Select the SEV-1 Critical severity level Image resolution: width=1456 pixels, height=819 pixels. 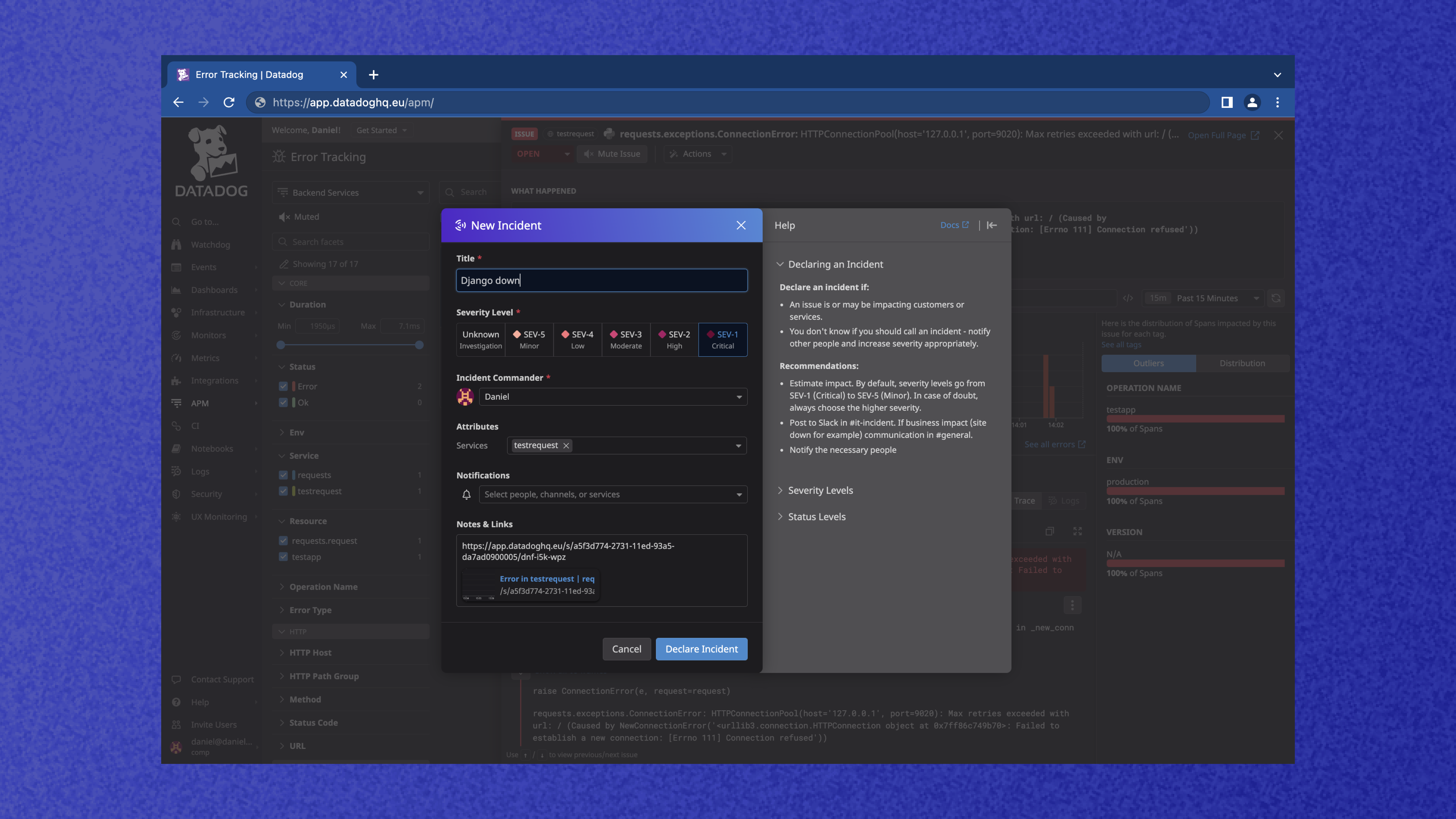coord(723,339)
